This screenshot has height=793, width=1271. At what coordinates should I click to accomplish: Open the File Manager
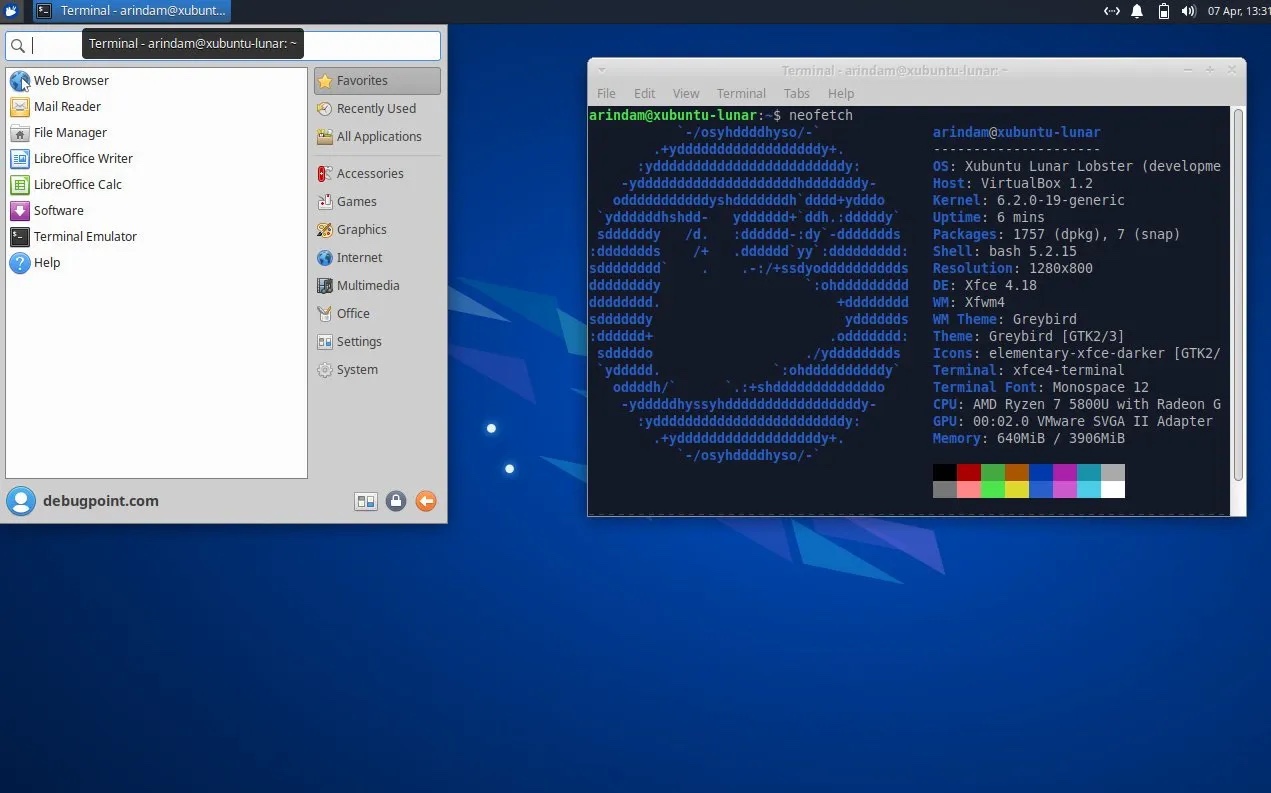tap(70, 132)
